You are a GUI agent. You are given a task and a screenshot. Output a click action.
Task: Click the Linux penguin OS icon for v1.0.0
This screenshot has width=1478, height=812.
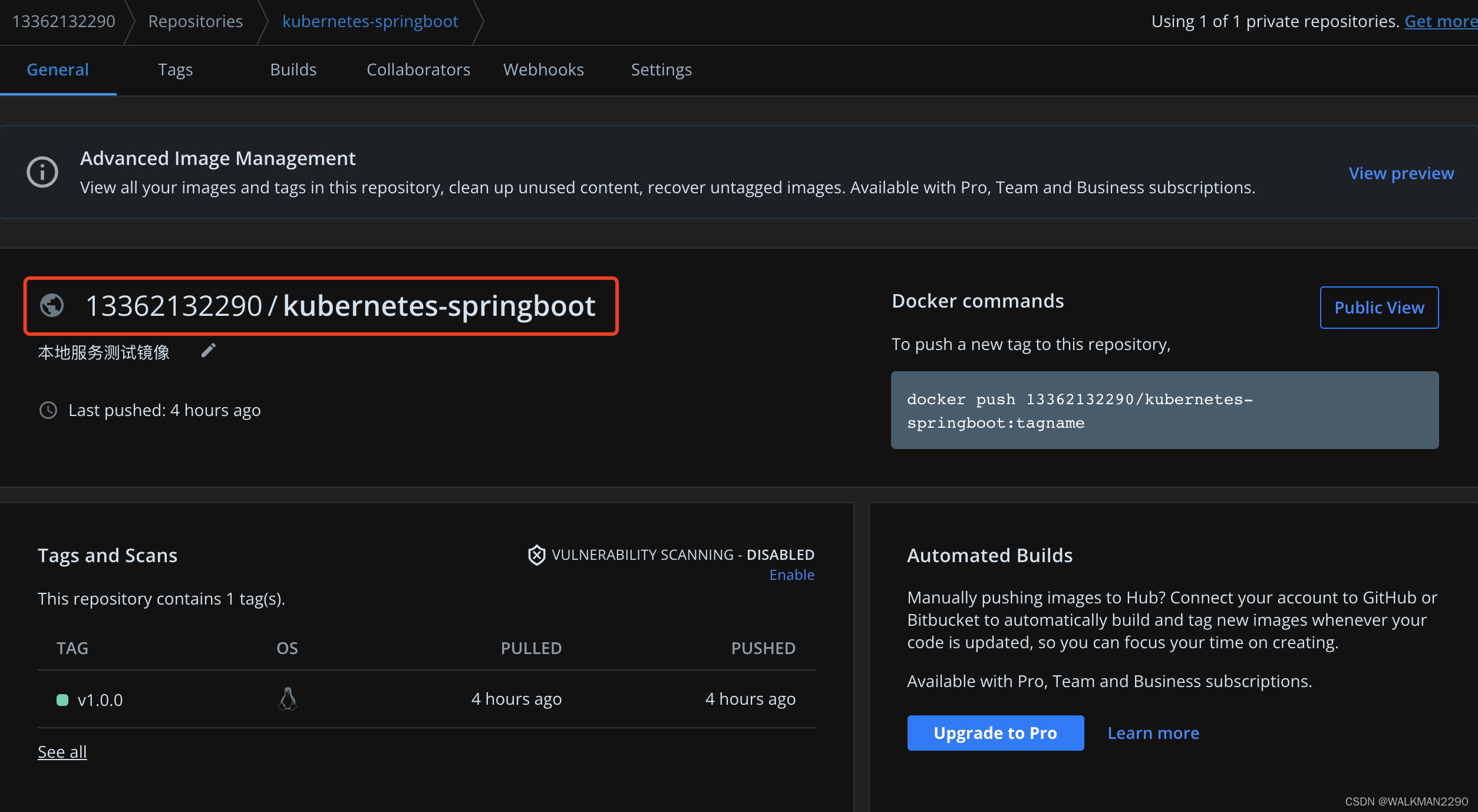(x=287, y=698)
